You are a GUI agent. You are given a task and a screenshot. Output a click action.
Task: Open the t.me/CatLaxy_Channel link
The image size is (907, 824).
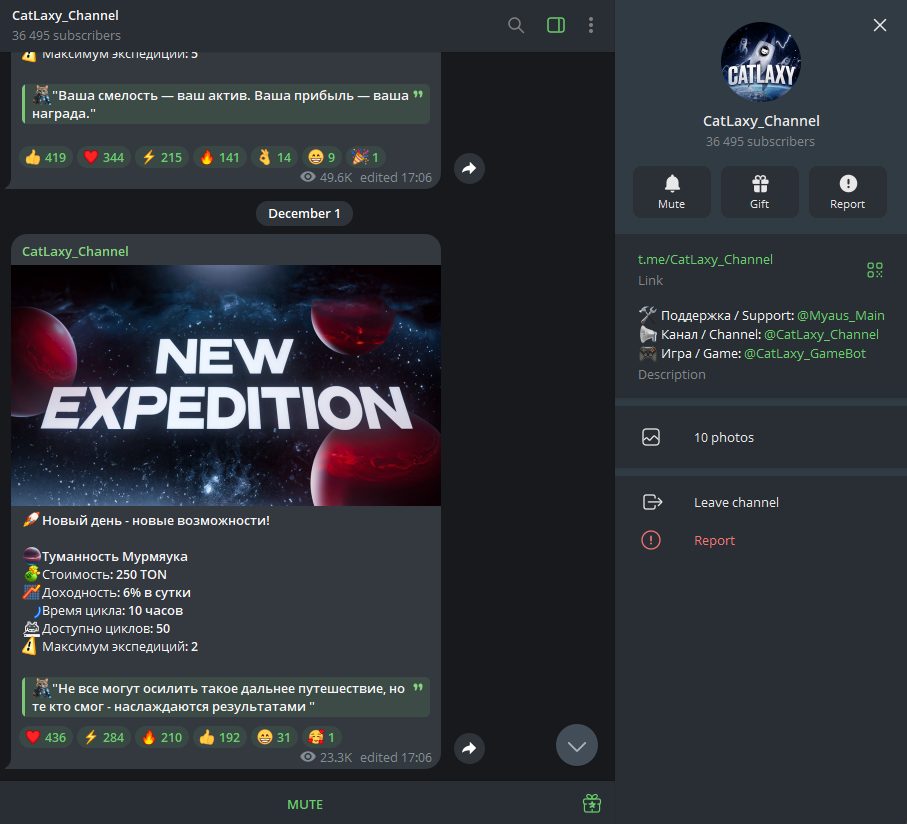(x=705, y=259)
